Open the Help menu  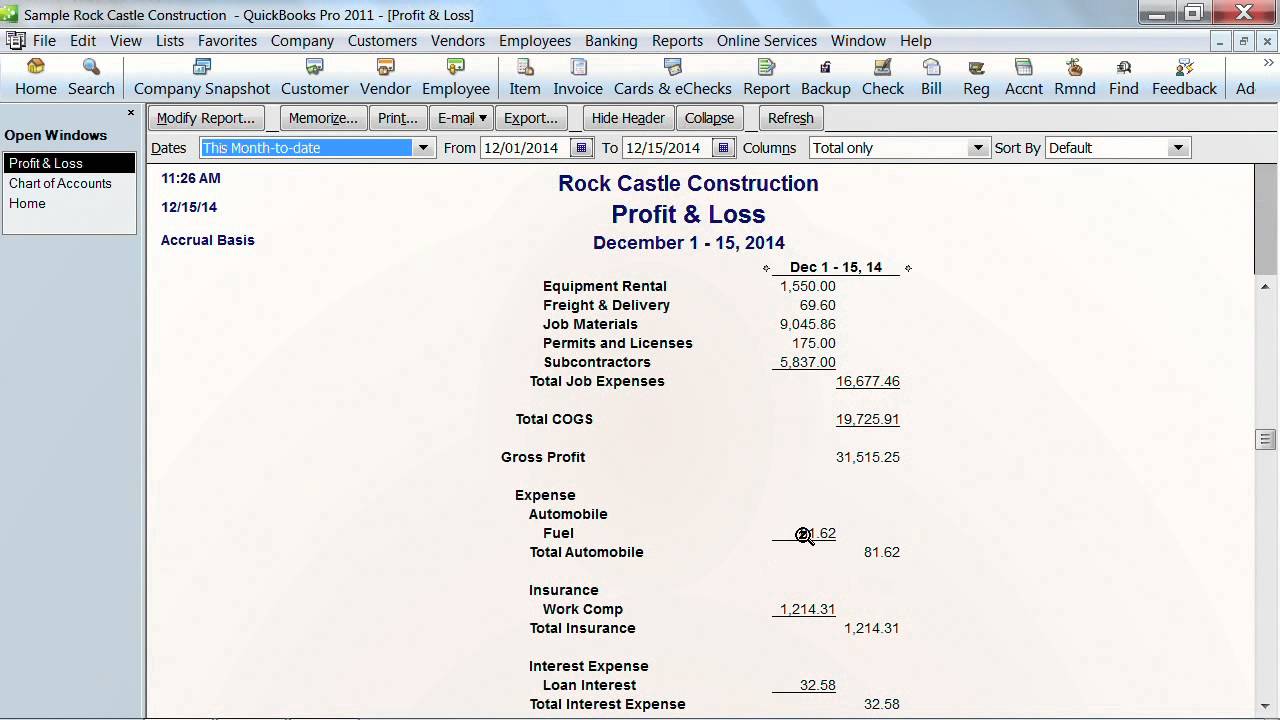(x=916, y=41)
